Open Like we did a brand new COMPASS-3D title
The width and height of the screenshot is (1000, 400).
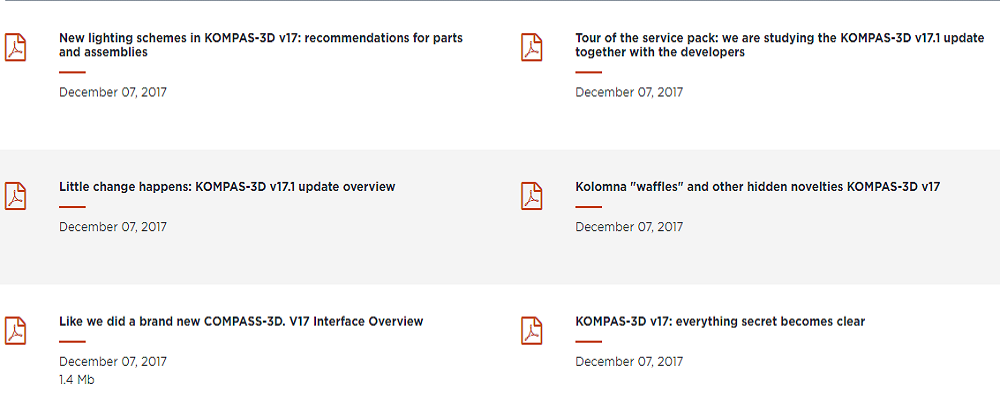pos(241,322)
